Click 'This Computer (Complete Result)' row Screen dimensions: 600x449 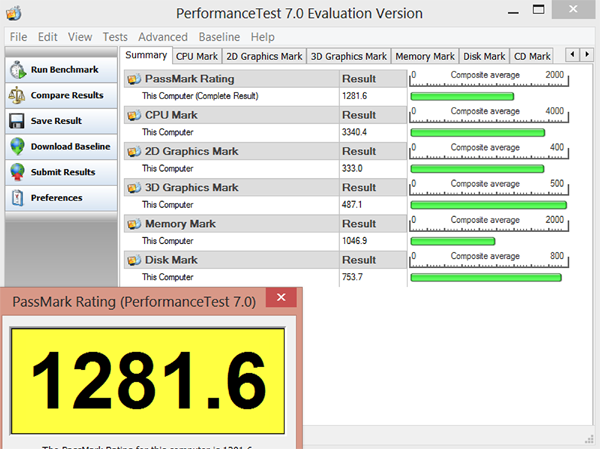tap(266, 96)
